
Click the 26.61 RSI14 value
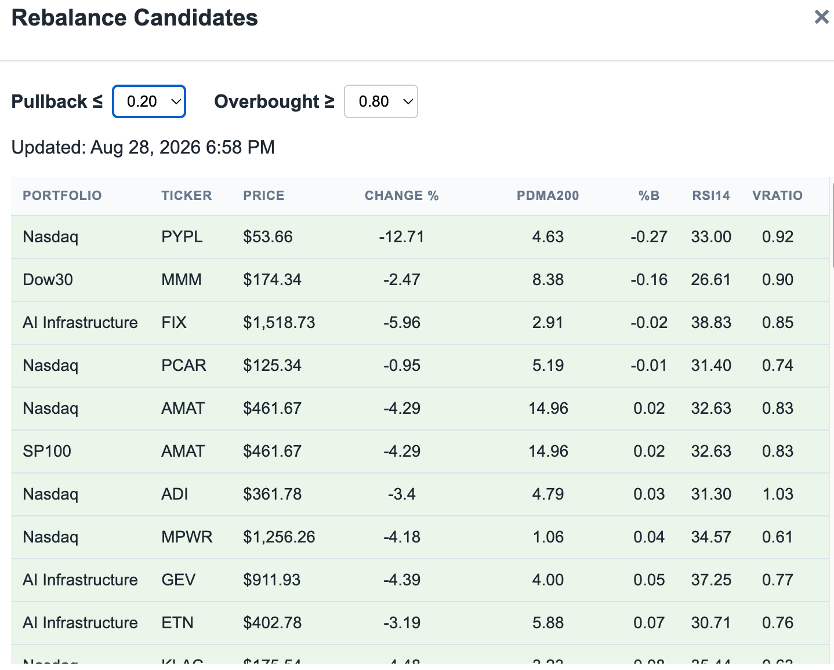point(711,280)
